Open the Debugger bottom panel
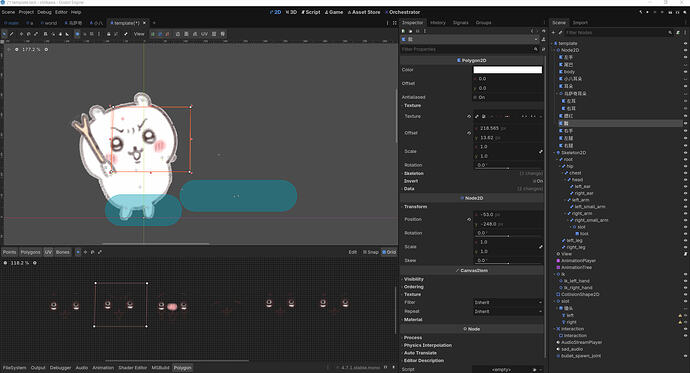The image size is (690, 373). (60, 368)
